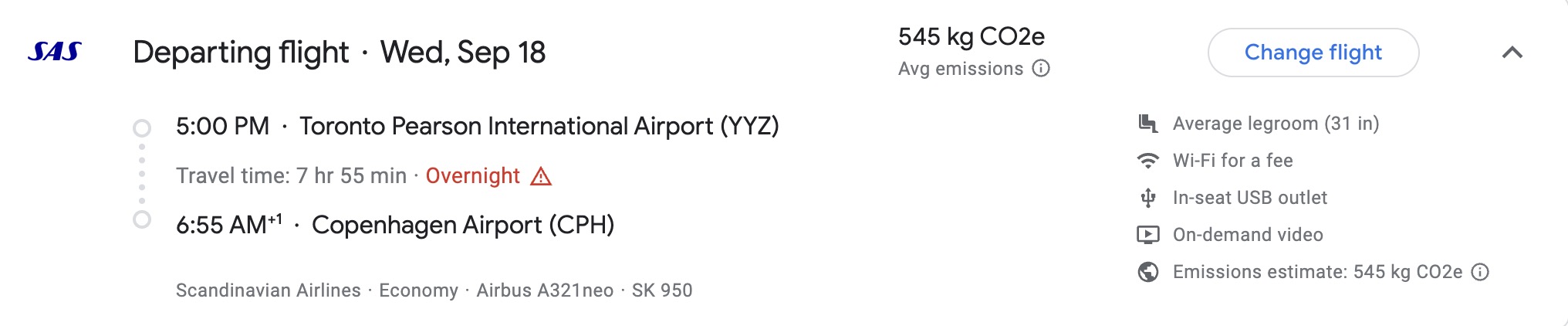The image size is (1568, 326).
Task: Click the red Overnight label
Action: 472,176
